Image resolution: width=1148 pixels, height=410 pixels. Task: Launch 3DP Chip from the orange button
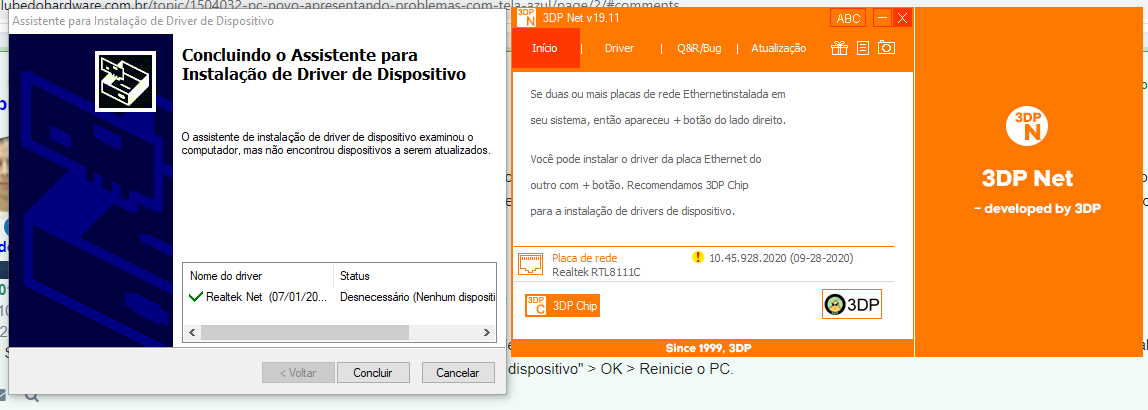click(563, 305)
